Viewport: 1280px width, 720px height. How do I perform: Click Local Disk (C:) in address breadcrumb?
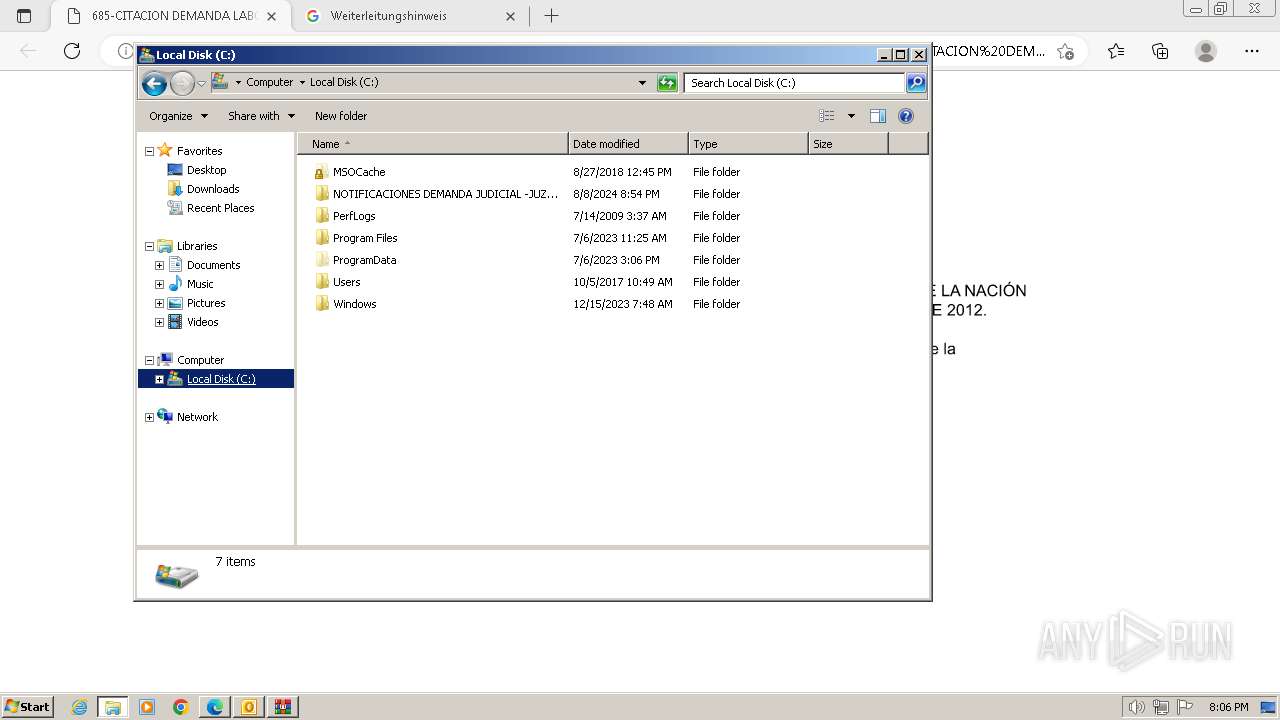pyautogui.click(x=344, y=82)
